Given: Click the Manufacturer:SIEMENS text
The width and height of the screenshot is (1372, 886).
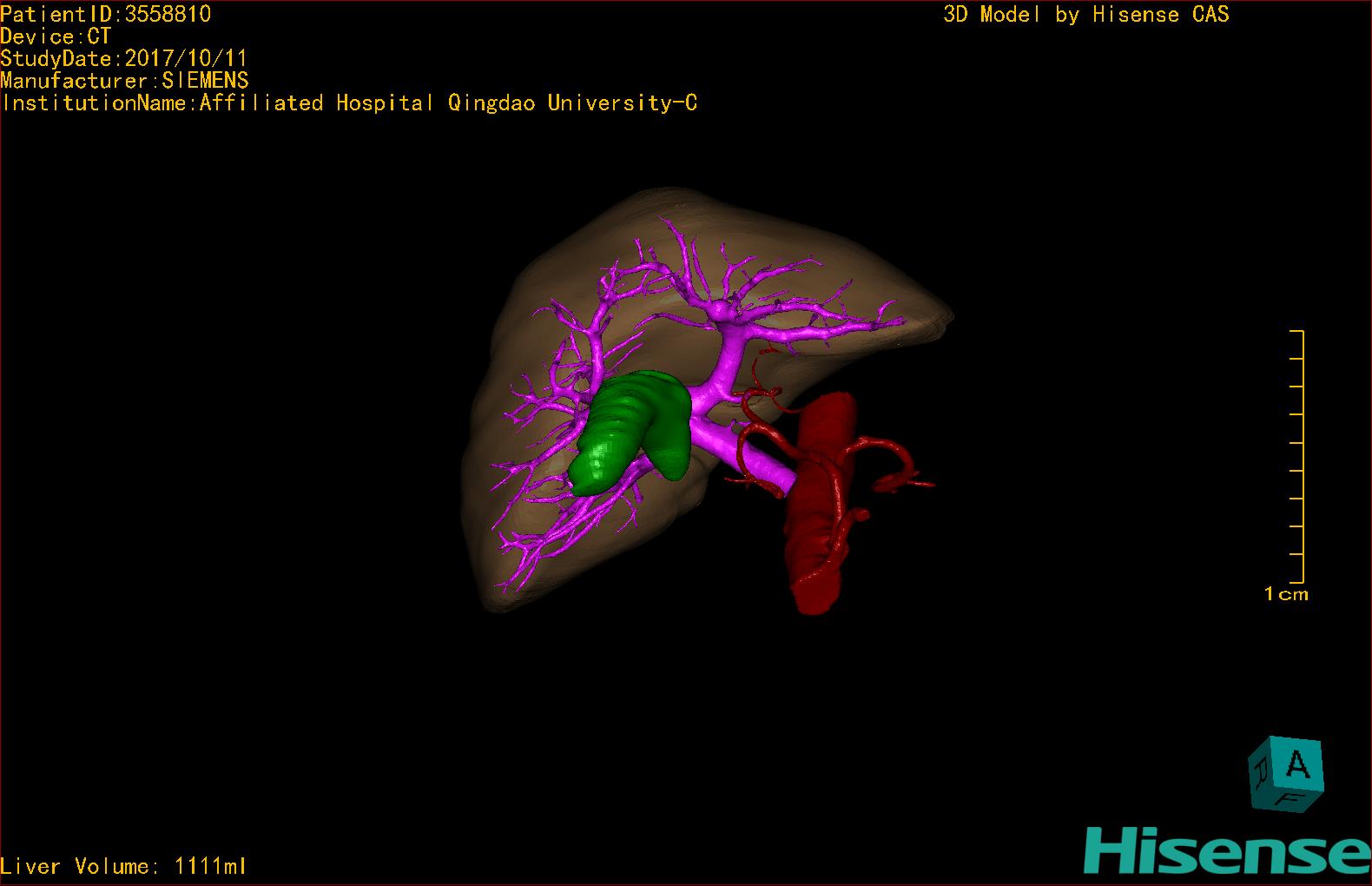Looking at the screenshot, I should [124, 81].
